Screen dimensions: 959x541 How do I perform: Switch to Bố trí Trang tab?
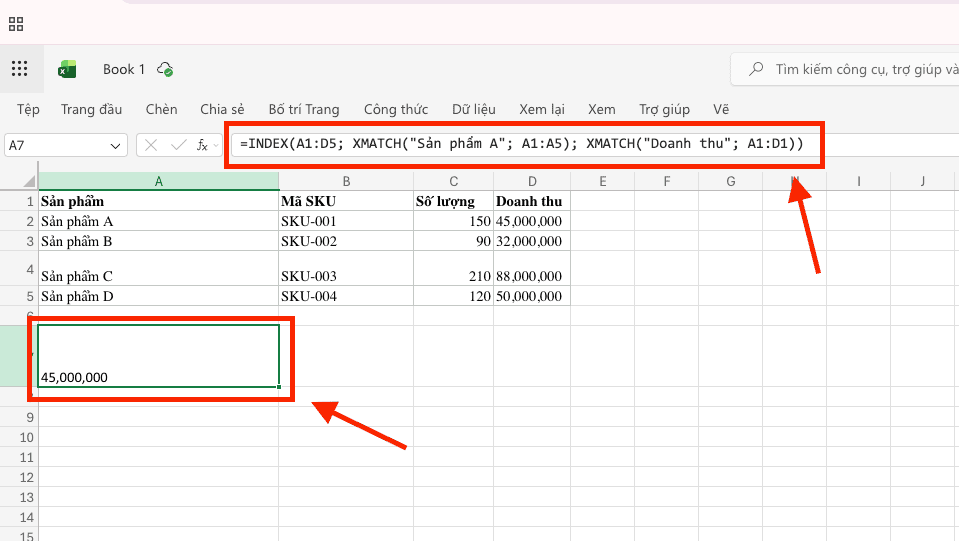(x=304, y=109)
